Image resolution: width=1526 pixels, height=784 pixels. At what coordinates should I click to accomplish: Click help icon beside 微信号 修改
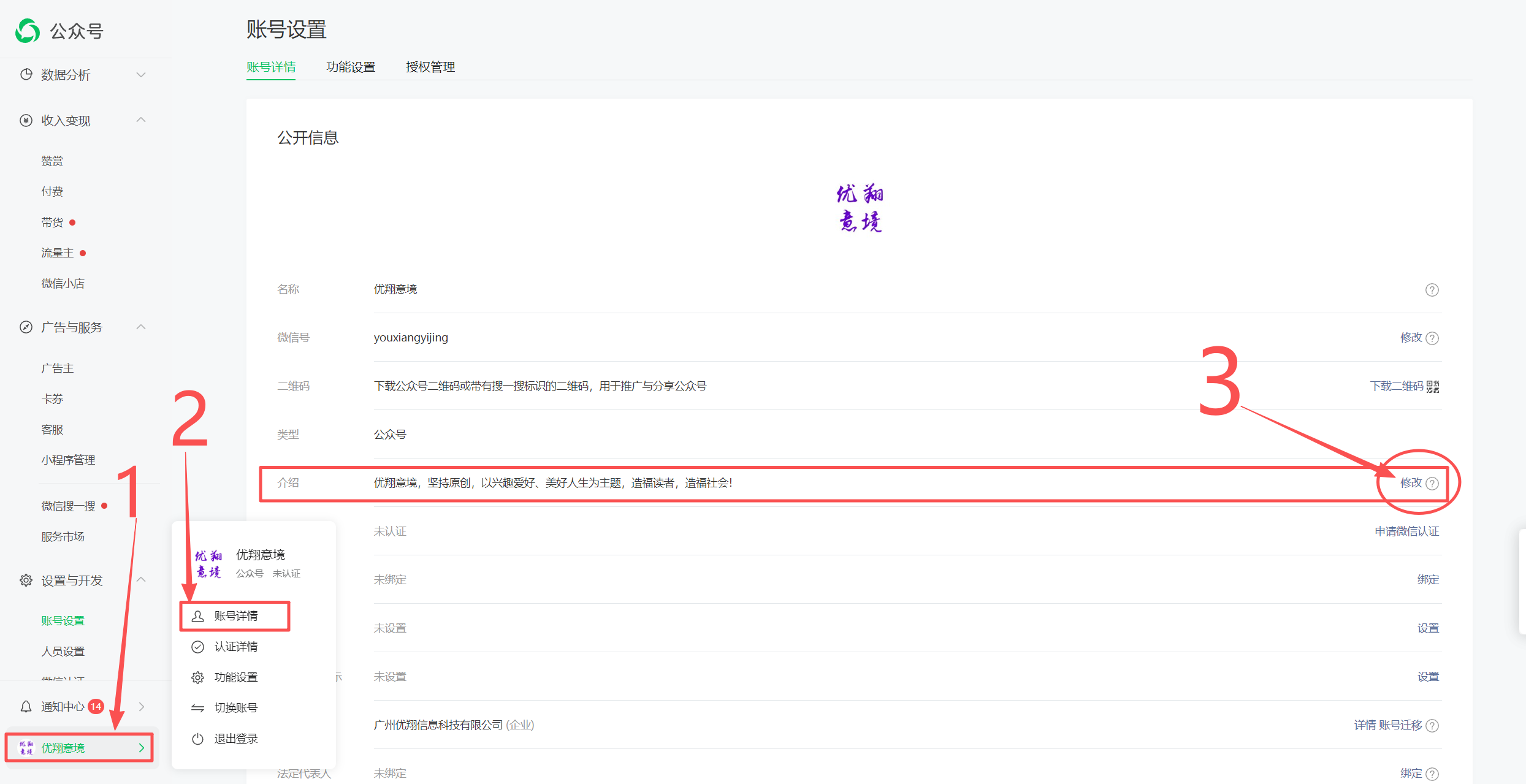click(x=1432, y=338)
